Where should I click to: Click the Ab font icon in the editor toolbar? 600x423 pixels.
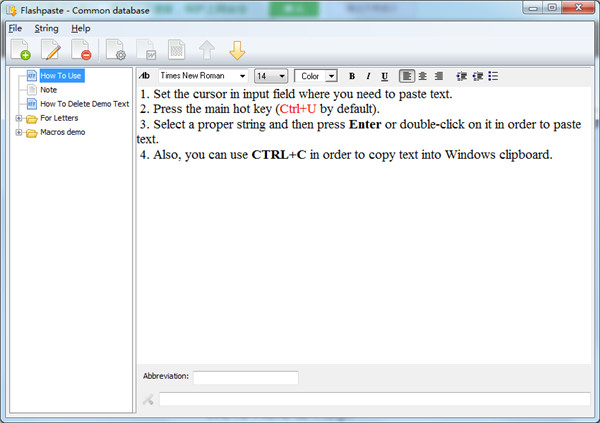coord(145,76)
